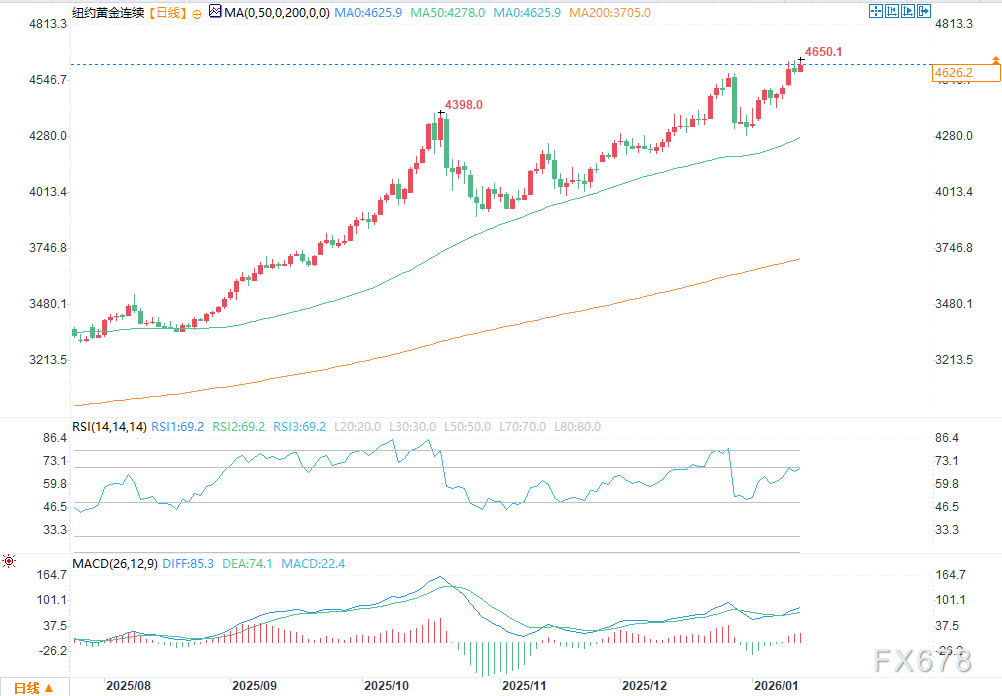Click the RSI(14,14,14) indicator label
This screenshot has height=696, width=1002.
[109, 427]
